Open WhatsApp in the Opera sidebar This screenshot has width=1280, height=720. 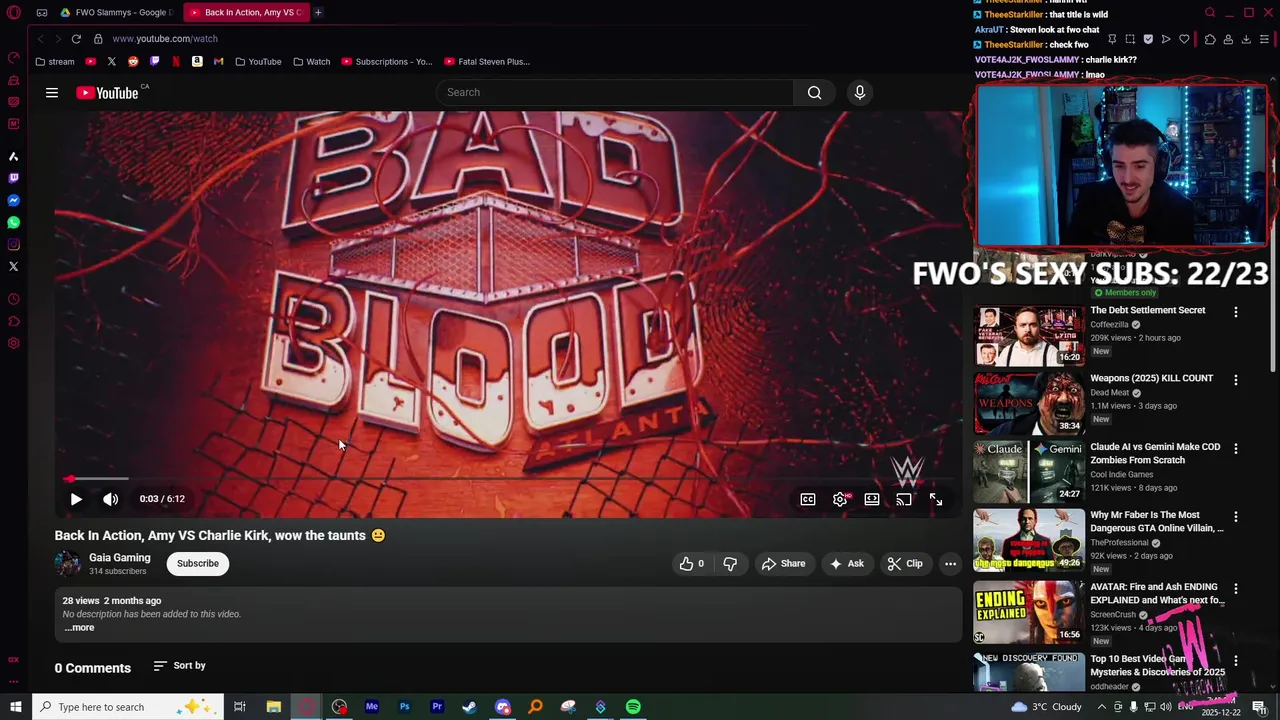(13, 223)
